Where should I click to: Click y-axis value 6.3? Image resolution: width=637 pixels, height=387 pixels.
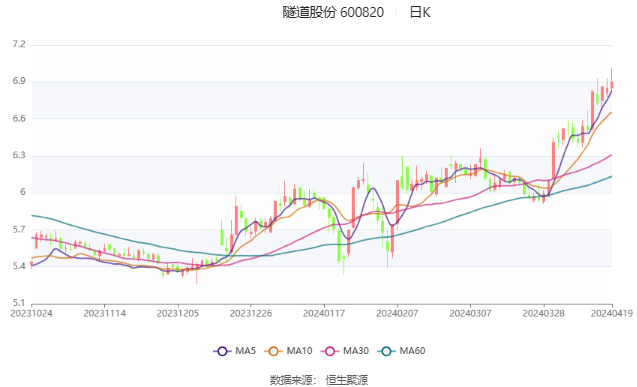coord(19,156)
